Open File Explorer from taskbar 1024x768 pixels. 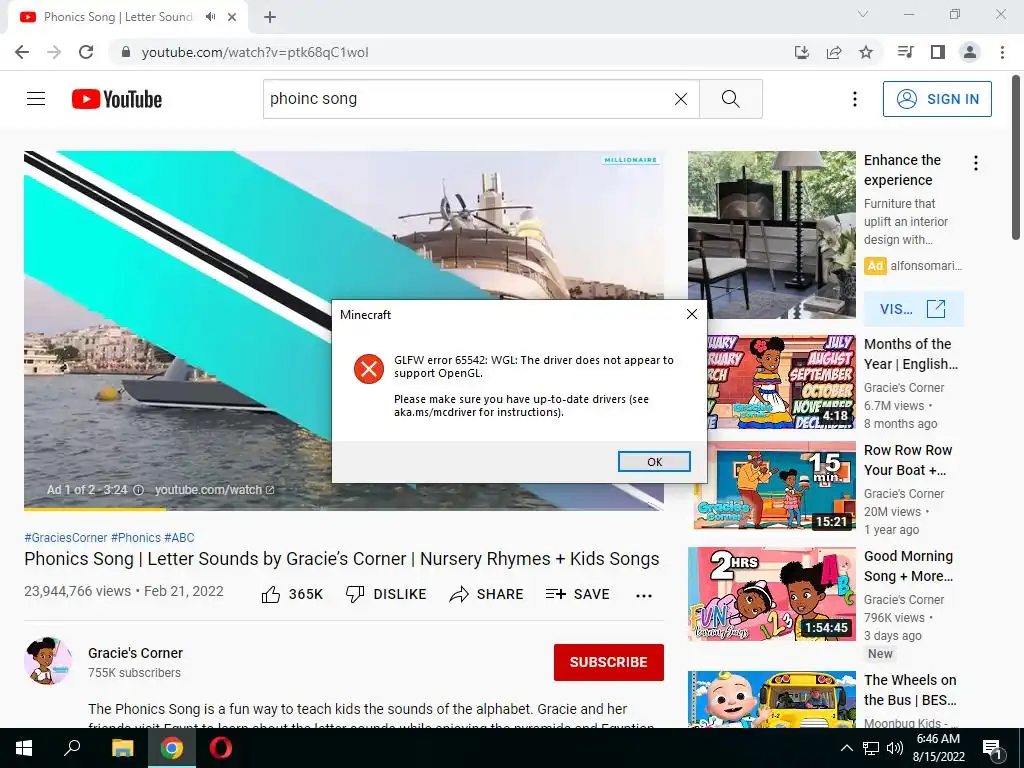(x=122, y=748)
